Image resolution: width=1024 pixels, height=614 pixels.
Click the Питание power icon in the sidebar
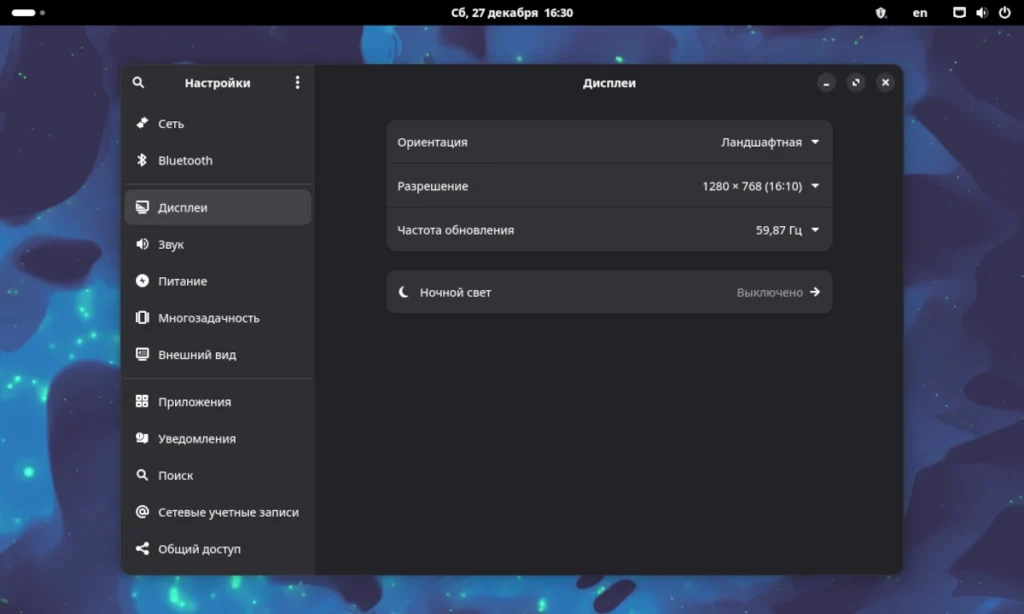point(142,281)
